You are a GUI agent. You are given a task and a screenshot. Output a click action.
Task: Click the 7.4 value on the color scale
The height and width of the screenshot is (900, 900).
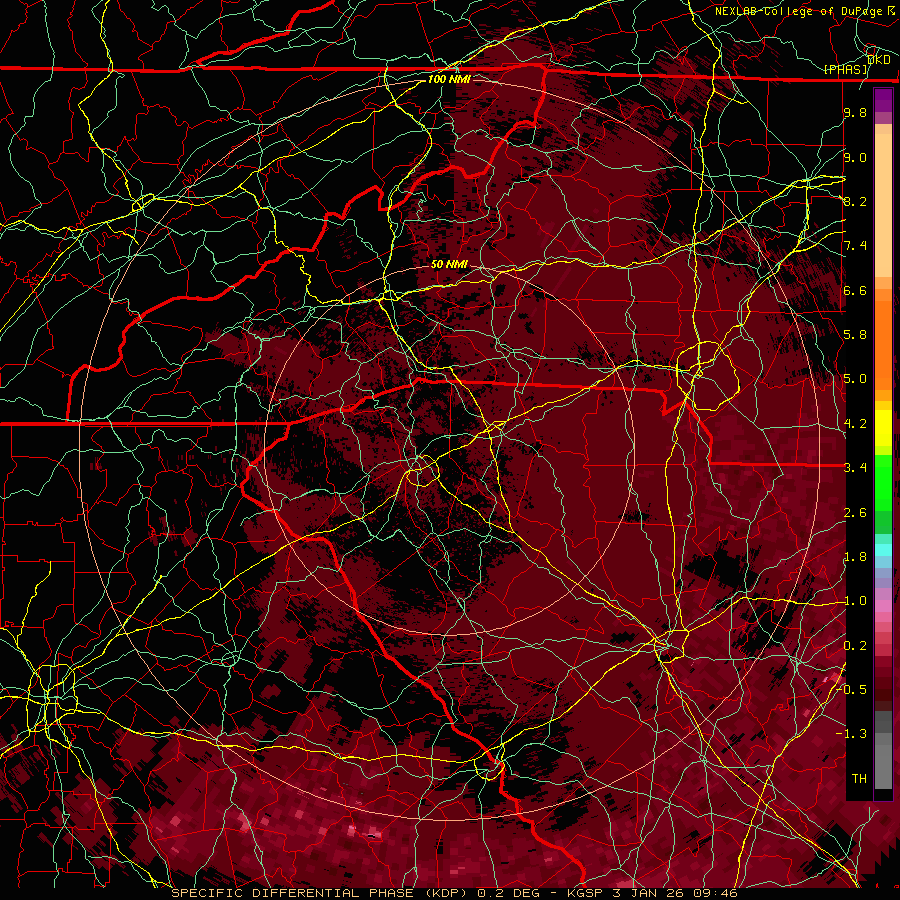[855, 246]
